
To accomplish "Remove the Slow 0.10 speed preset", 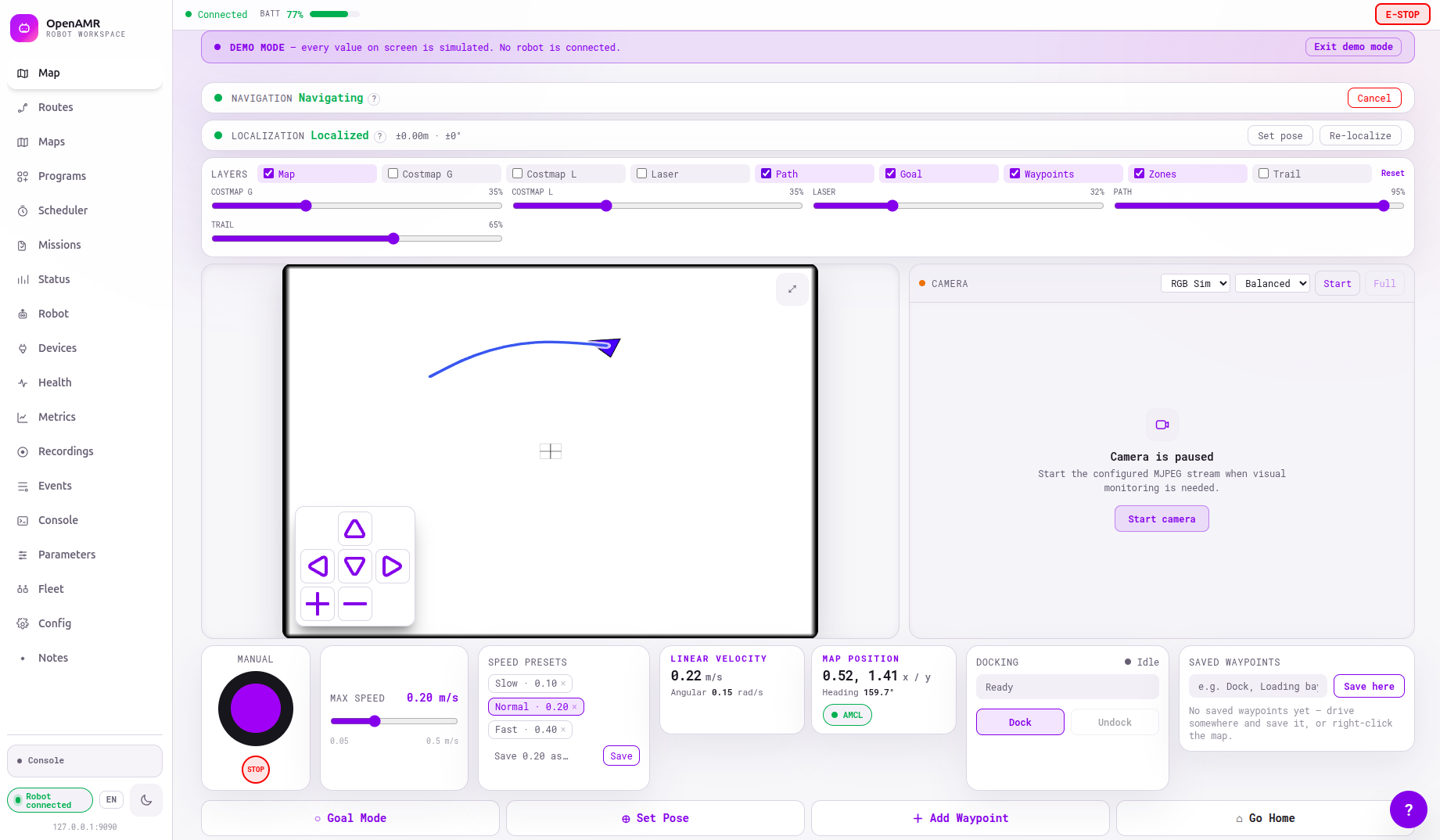I will [563, 684].
